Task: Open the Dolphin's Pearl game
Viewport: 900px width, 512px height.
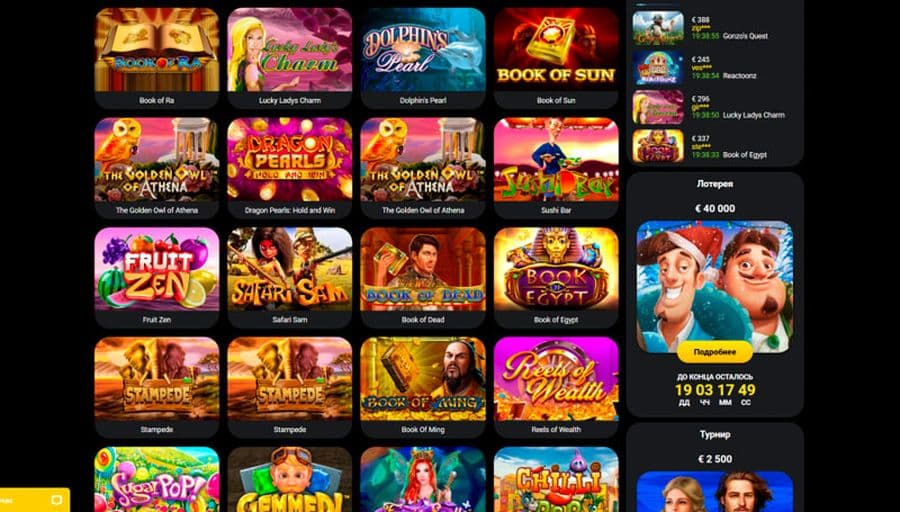Action: coord(423,58)
